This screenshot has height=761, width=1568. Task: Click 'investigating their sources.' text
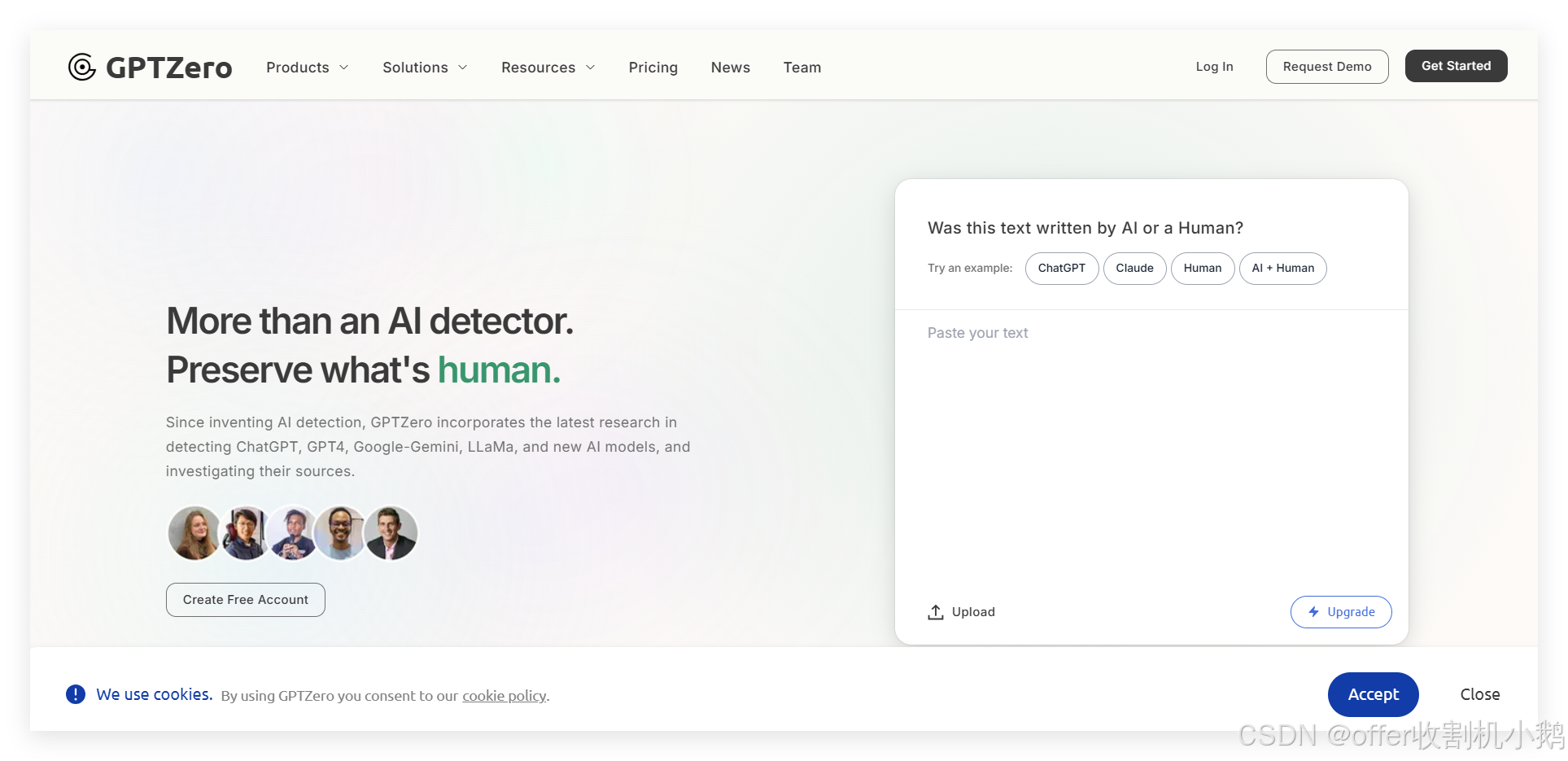[260, 471]
